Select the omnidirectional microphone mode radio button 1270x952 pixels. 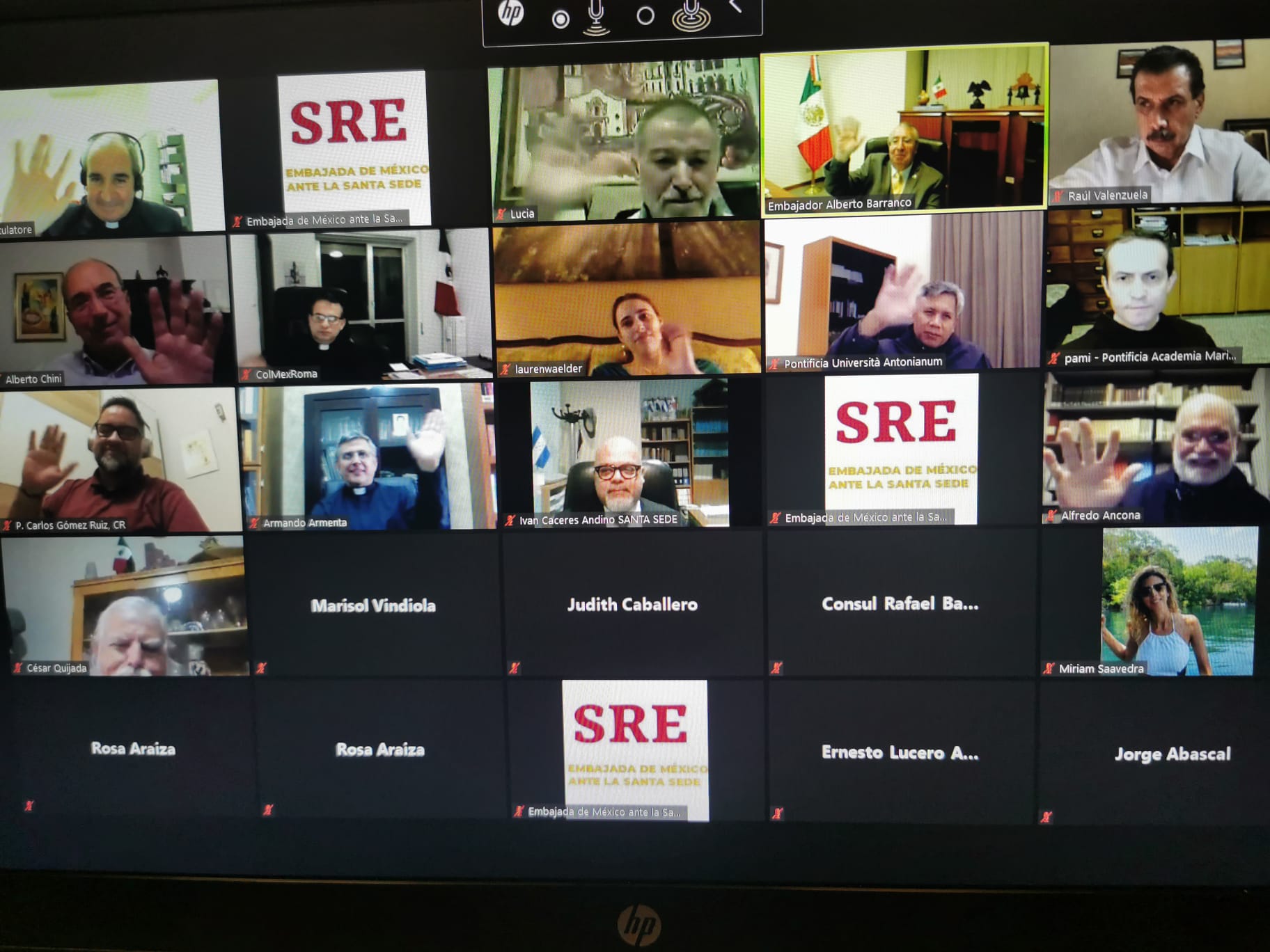(x=645, y=16)
